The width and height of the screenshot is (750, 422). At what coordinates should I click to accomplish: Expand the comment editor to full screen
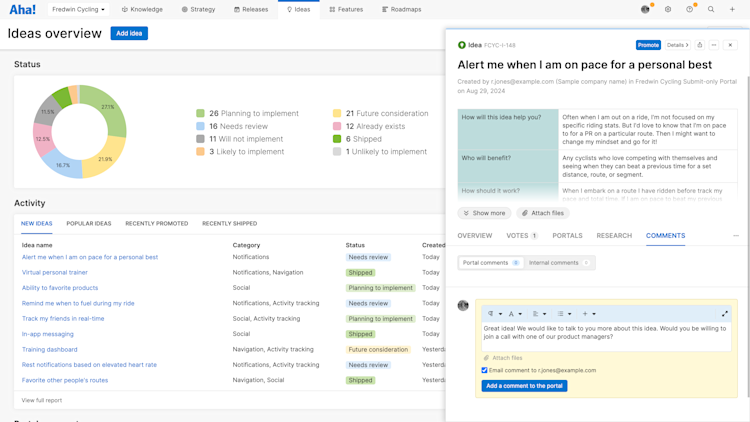[725, 314]
